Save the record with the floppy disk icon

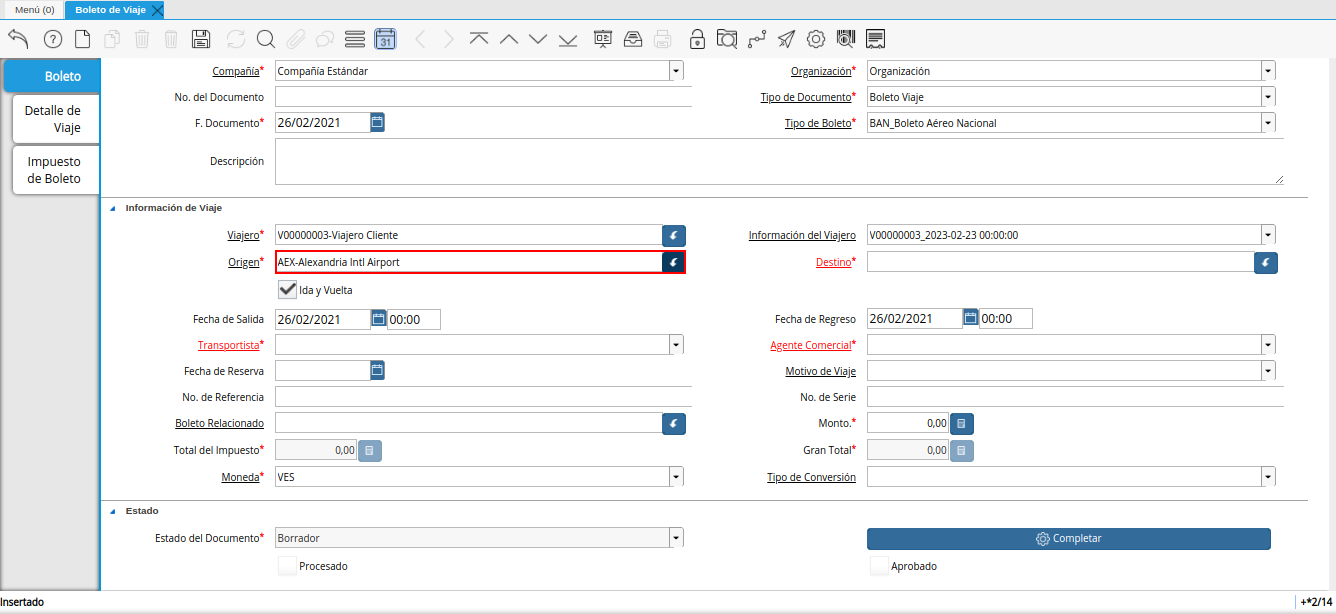pyautogui.click(x=200, y=39)
